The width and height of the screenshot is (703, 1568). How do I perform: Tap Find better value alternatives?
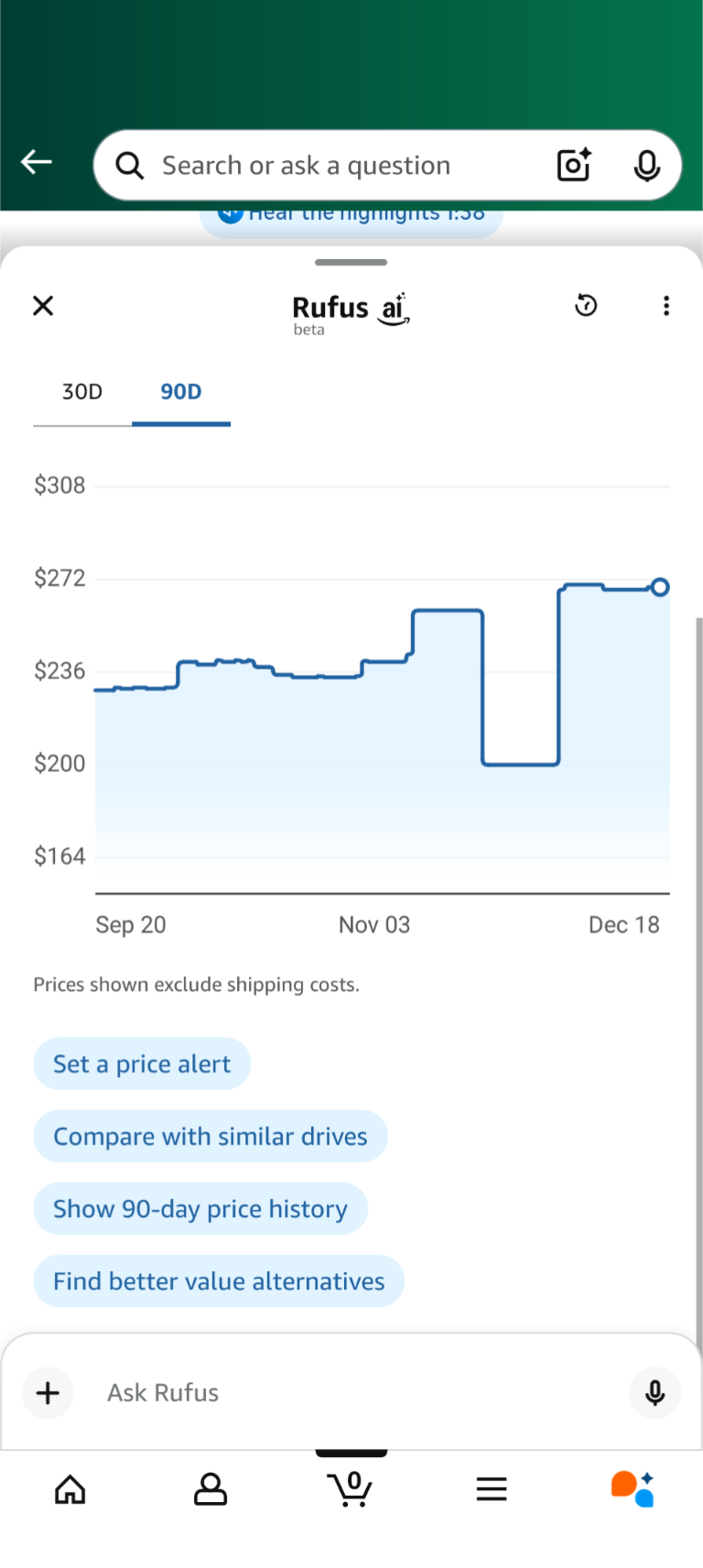pos(219,1281)
